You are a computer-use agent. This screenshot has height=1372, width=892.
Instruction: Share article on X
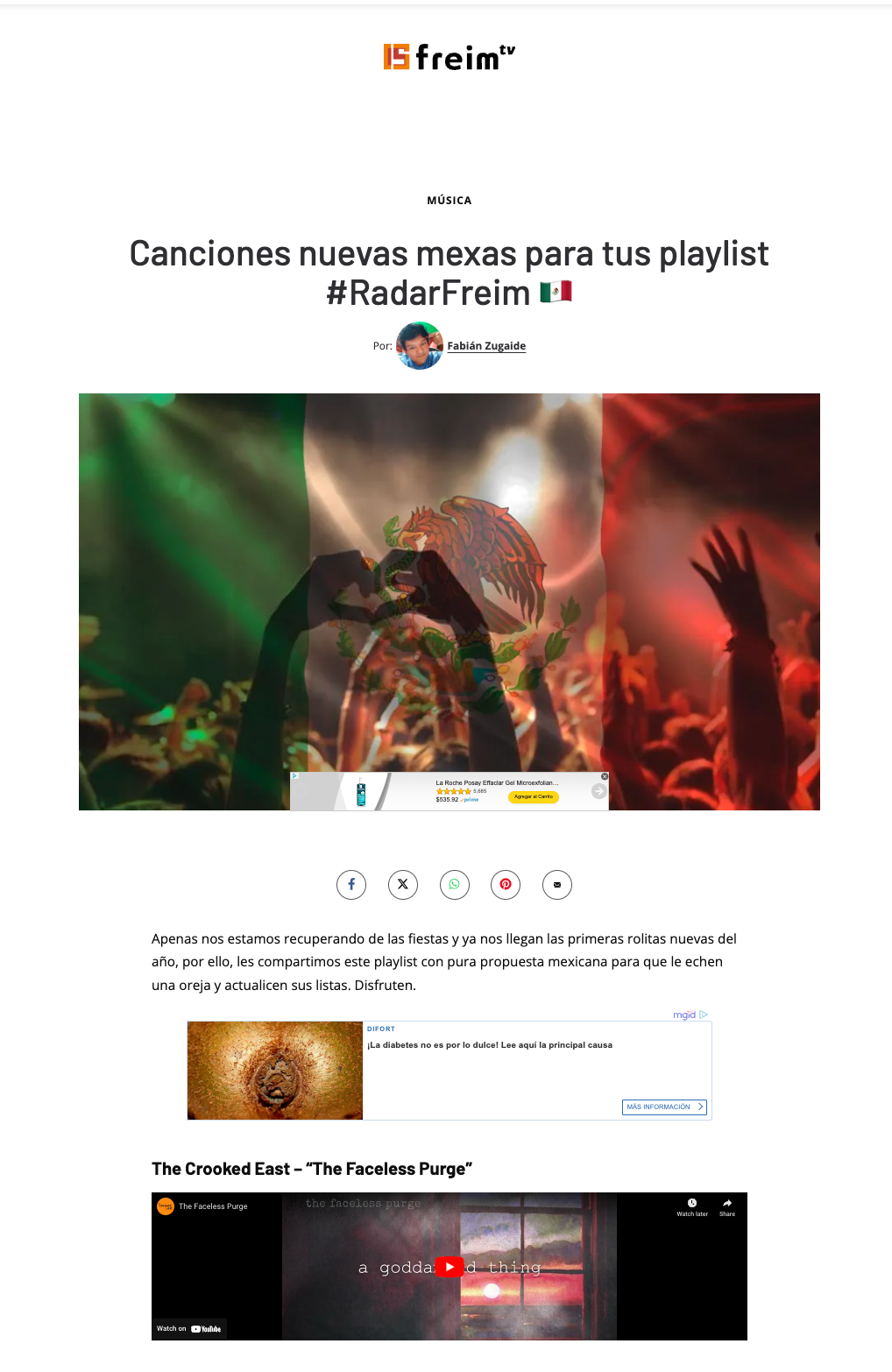(403, 884)
